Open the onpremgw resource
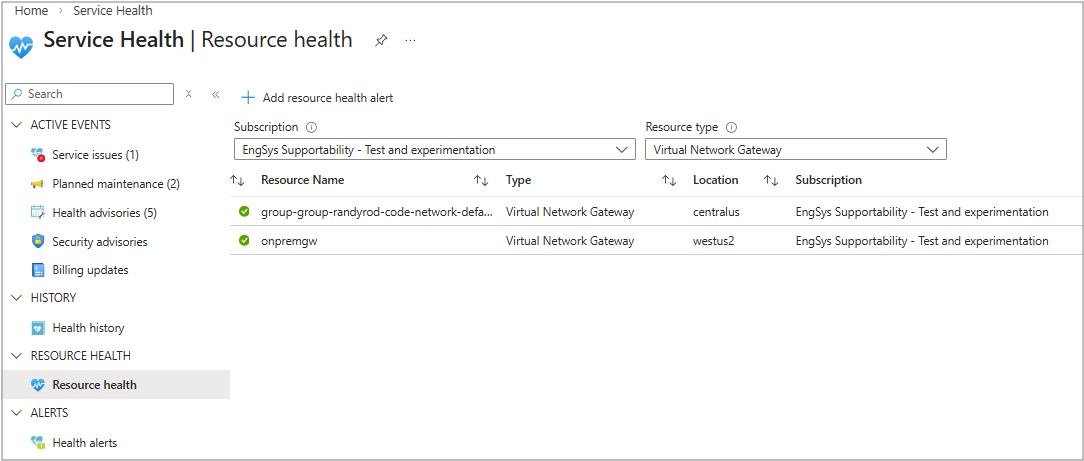Image resolution: width=1084 pixels, height=461 pixels. coord(288,241)
